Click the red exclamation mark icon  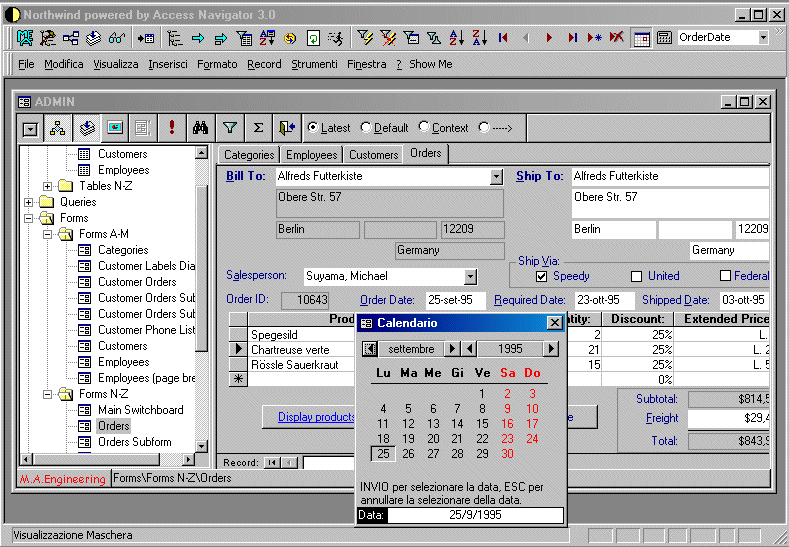coord(172,128)
